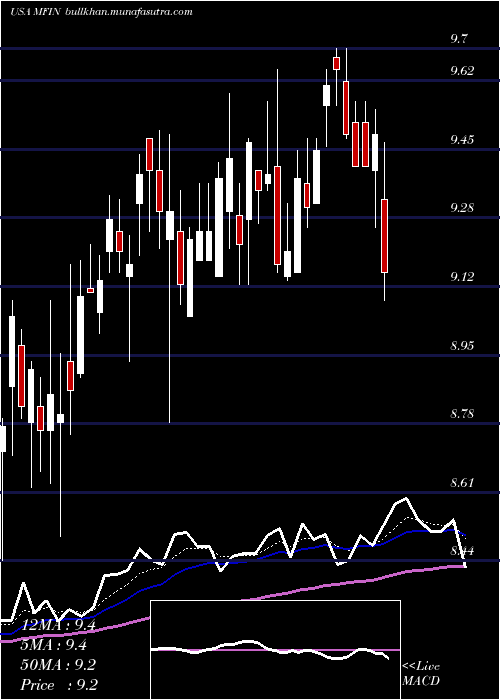
Task: Click the 9.45 price axis label
Action: [464, 139]
